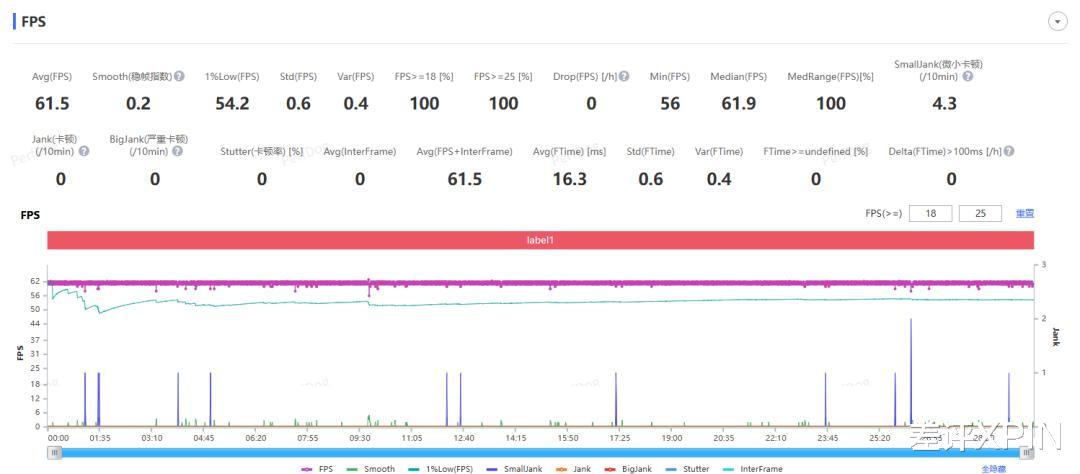Image resolution: width=1080 pixels, height=474 pixels.
Task: Open the Delta(FTime)>100ms help icon
Action: [x=1009, y=151]
